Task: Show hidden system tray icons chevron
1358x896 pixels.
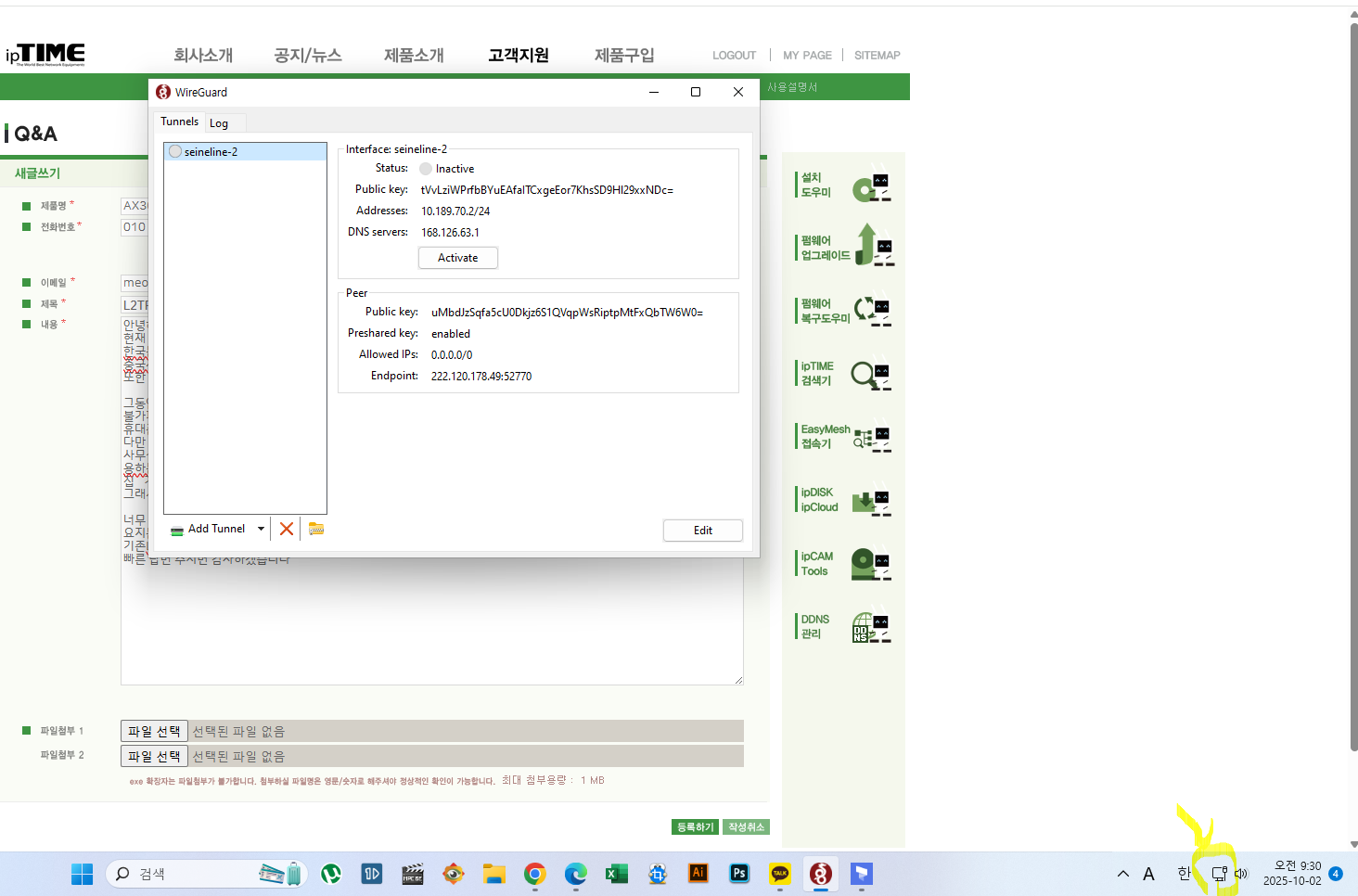Action: [x=1123, y=874]
